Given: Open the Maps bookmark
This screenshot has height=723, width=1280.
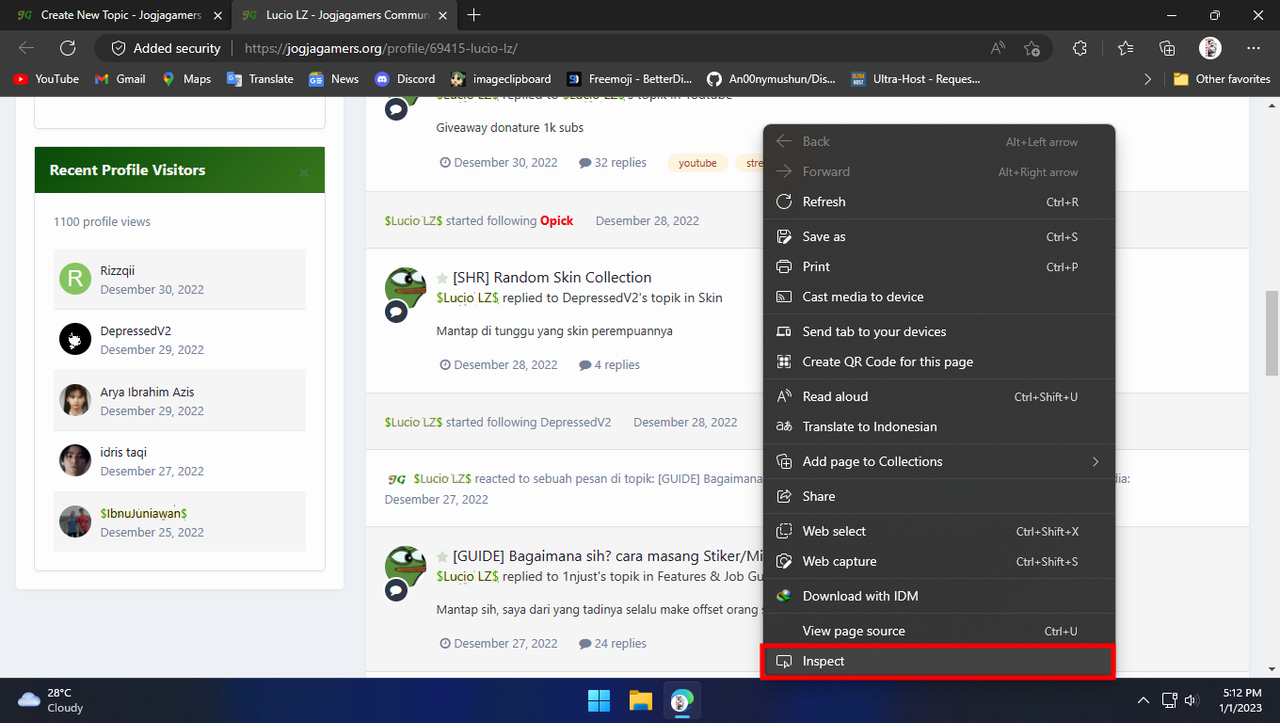Looking at the screenshot, I should pyautogui.click(x=186, y=79).
